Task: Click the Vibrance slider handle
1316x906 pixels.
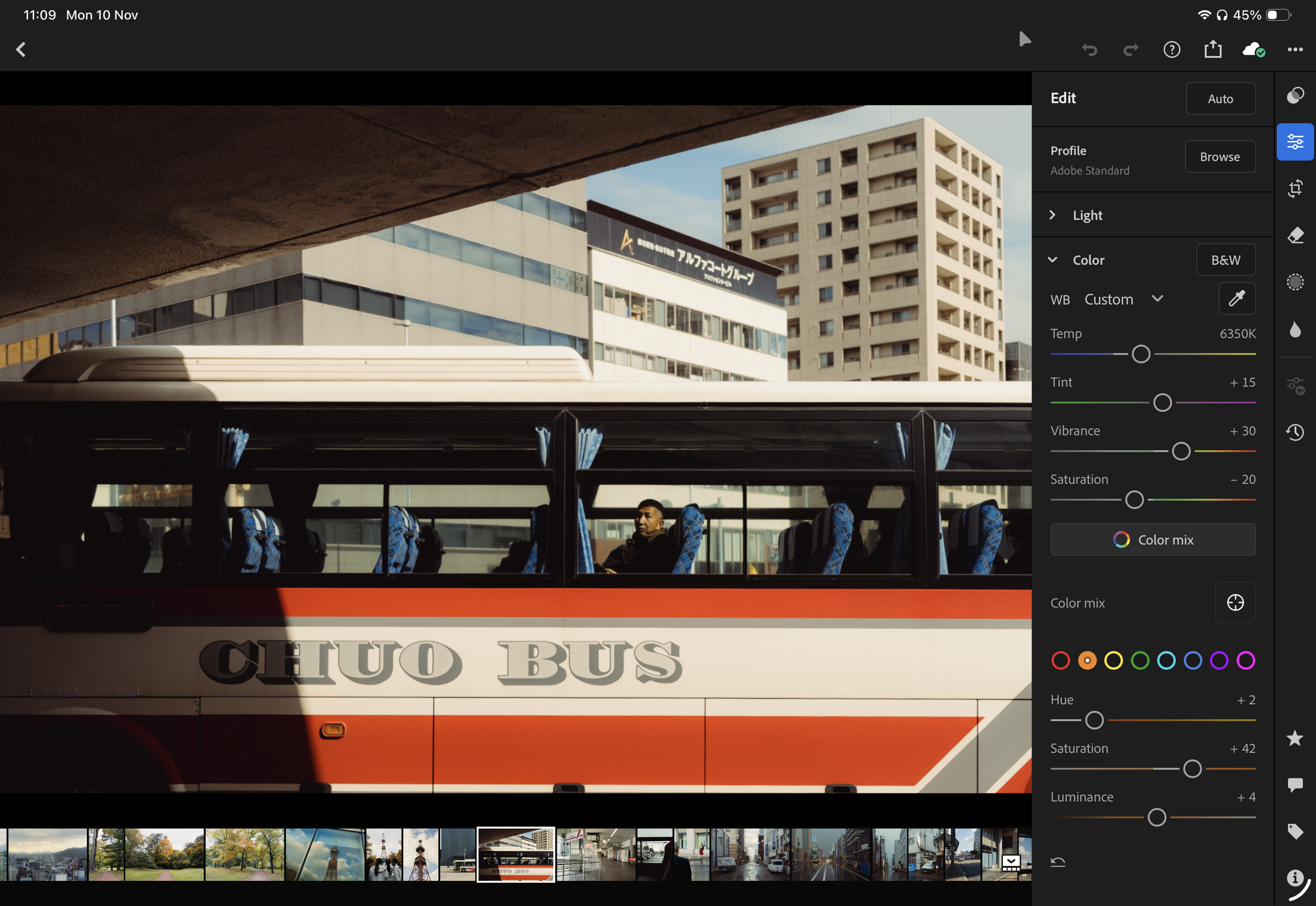Action: coord(1181,451)
